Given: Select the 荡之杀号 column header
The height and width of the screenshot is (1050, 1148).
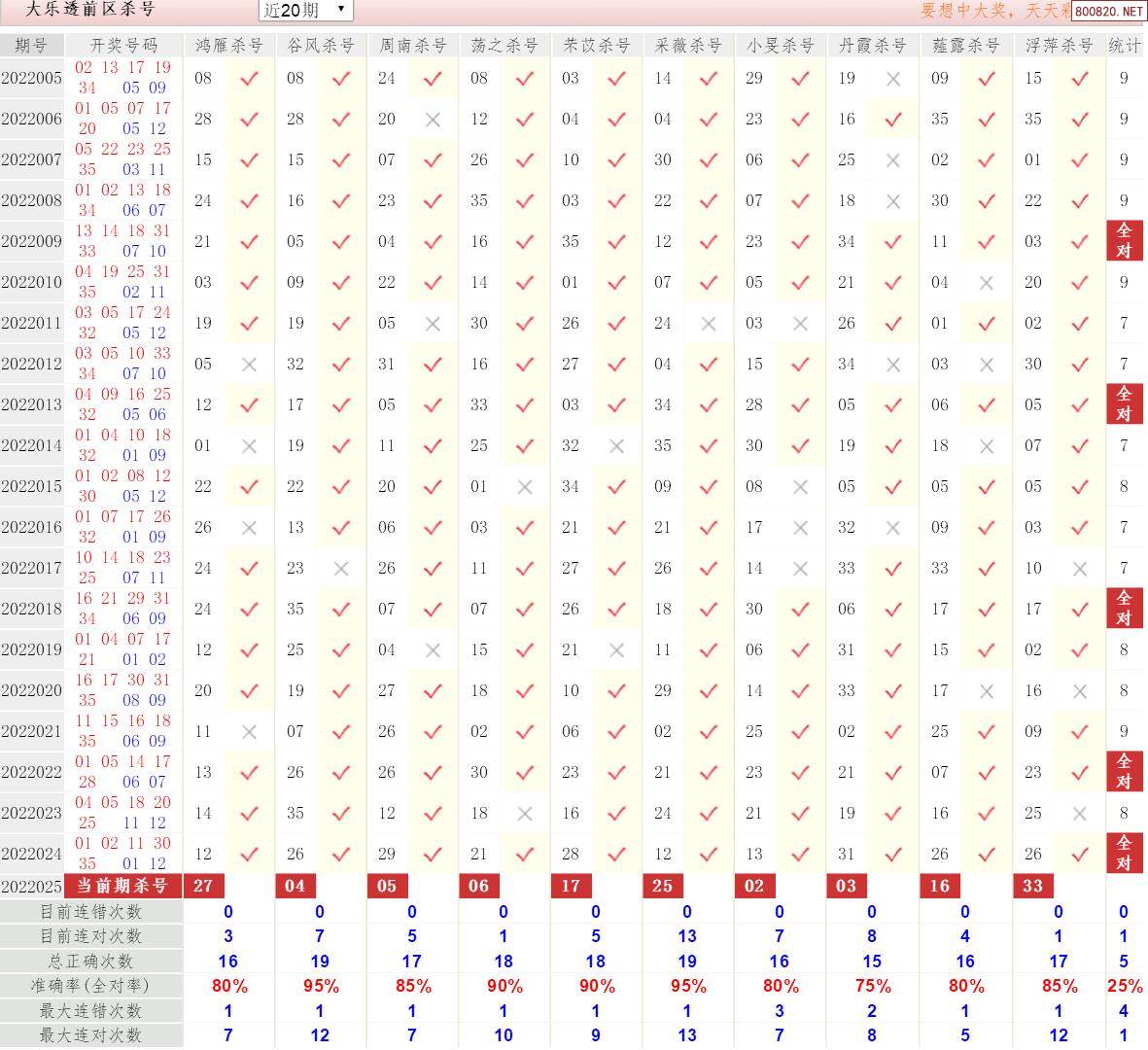Looking at the screenshot, I should click(x=504, y=46).
